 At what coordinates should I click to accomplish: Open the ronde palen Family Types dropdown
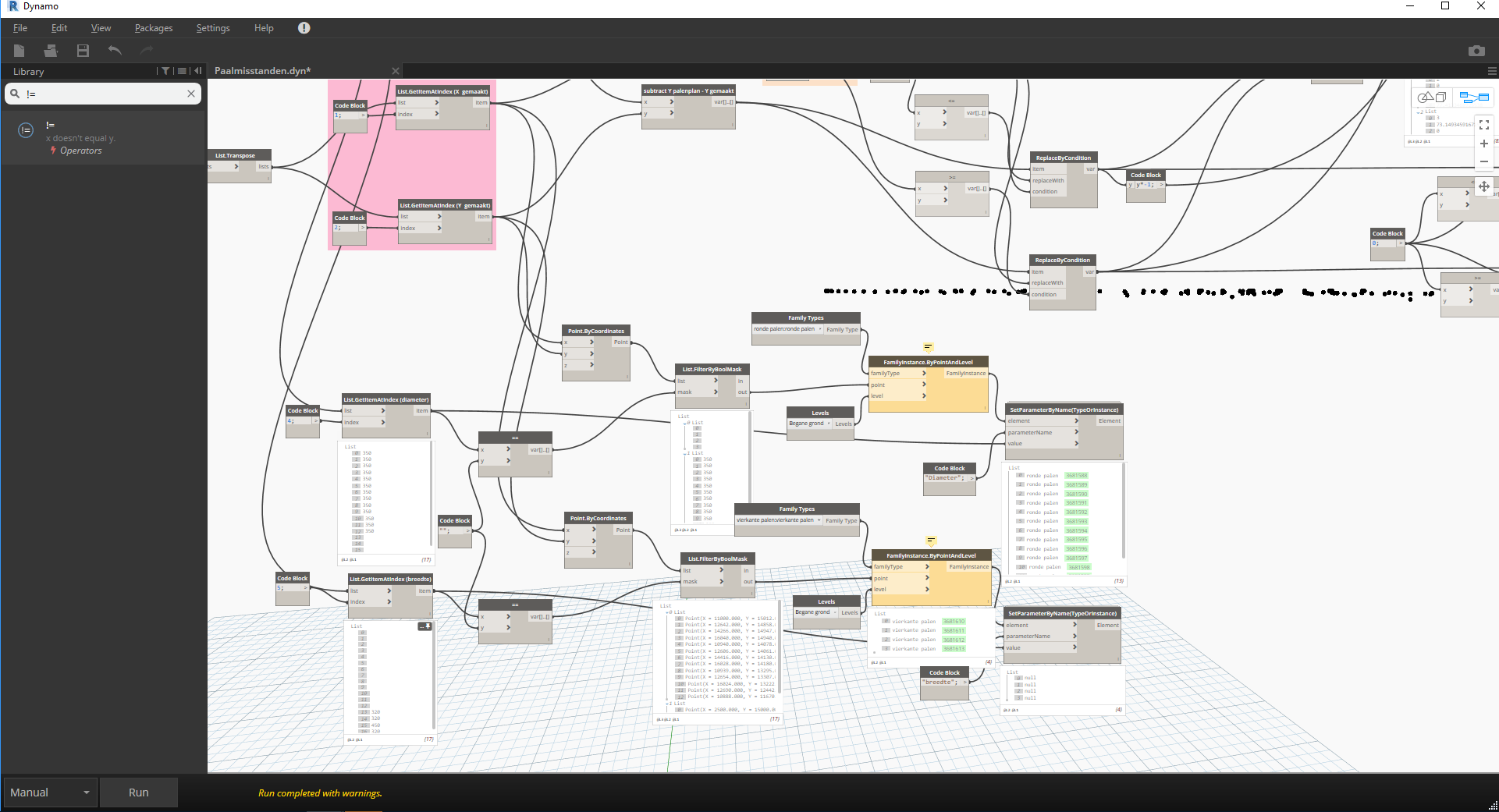coord(788,329)
